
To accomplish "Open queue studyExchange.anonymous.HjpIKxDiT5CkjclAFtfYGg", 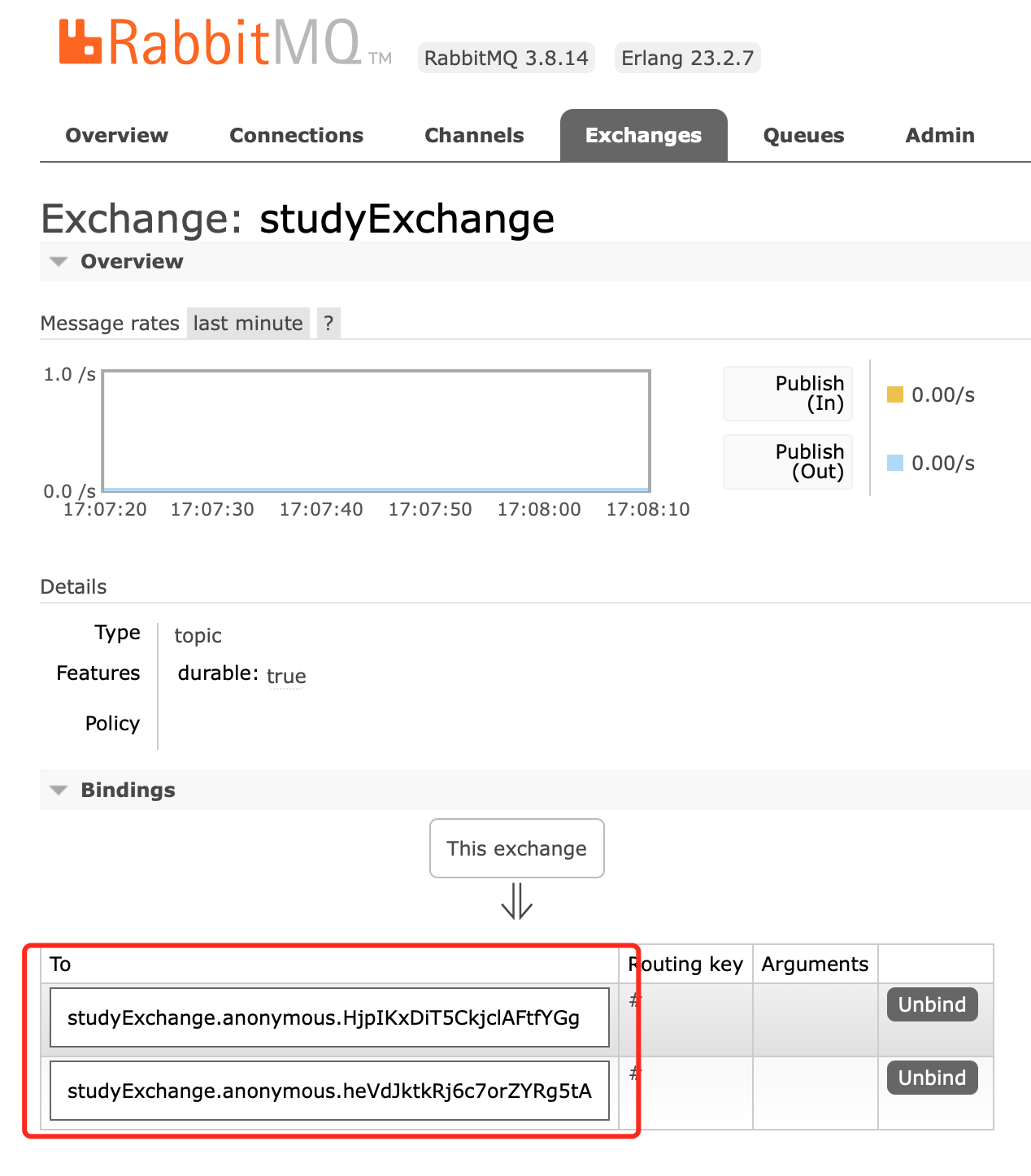I will coord(329,1017).
